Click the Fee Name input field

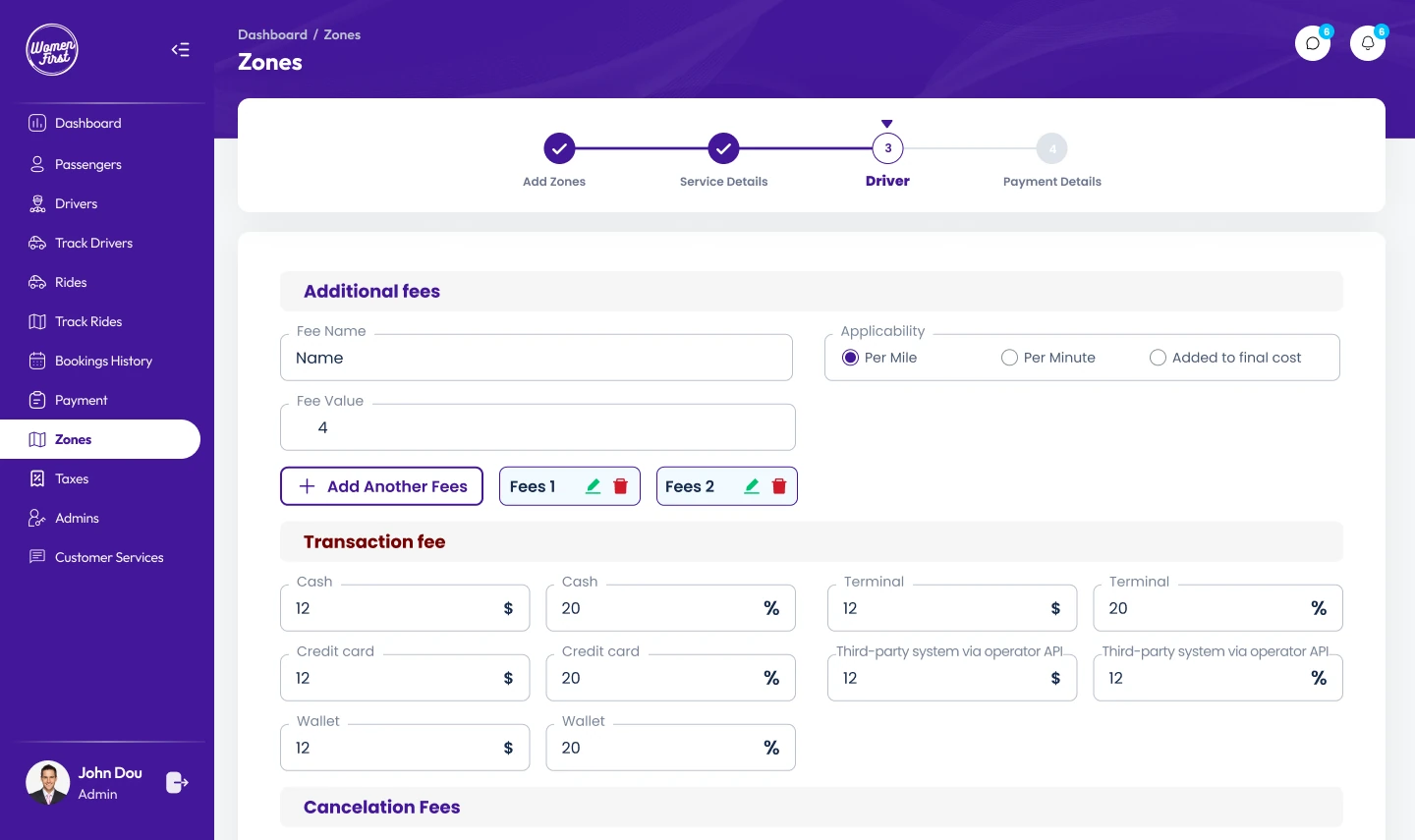(537, 358)
